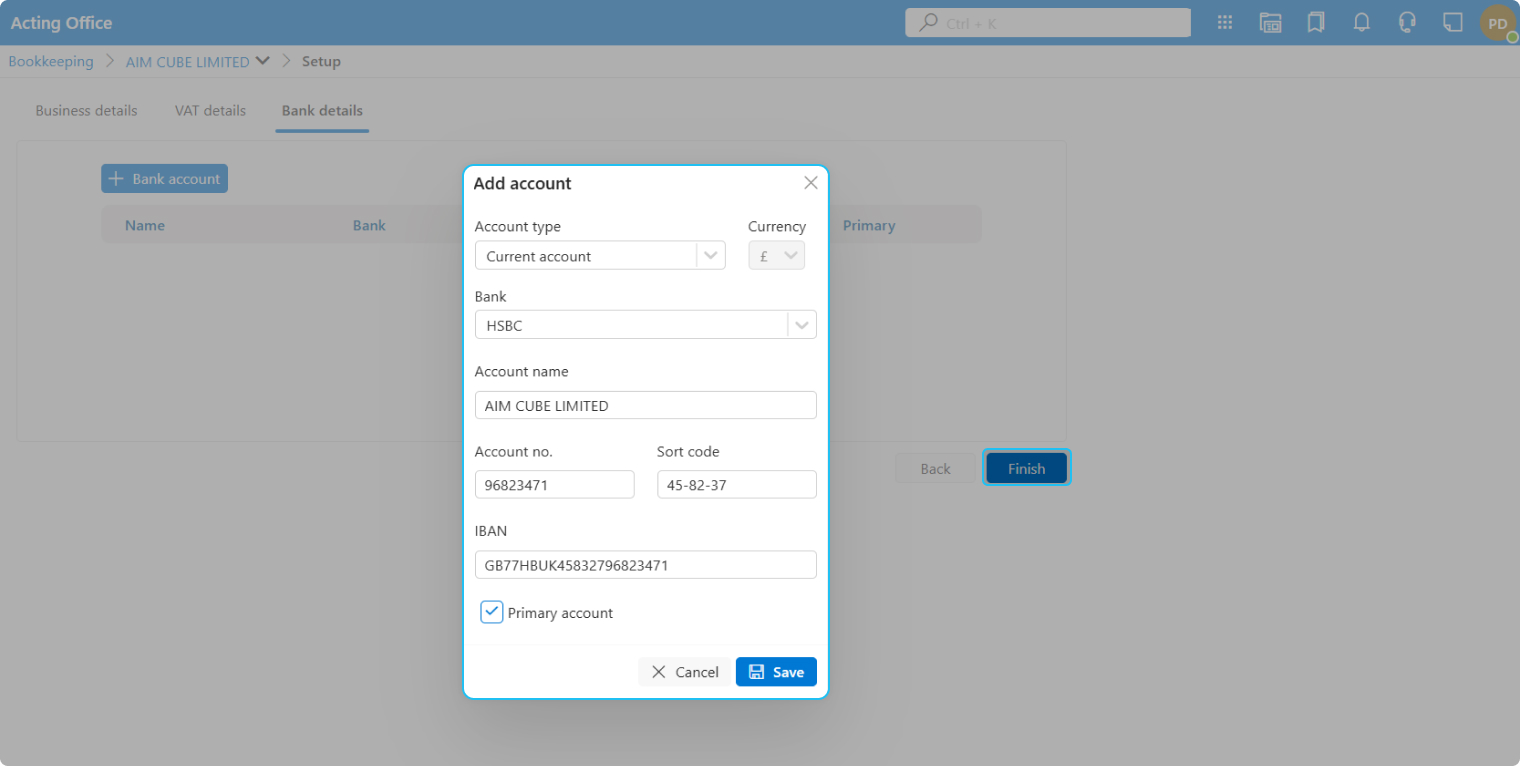Open the Currency dropdown
1520x766 pixels.
tap(777, 256)
